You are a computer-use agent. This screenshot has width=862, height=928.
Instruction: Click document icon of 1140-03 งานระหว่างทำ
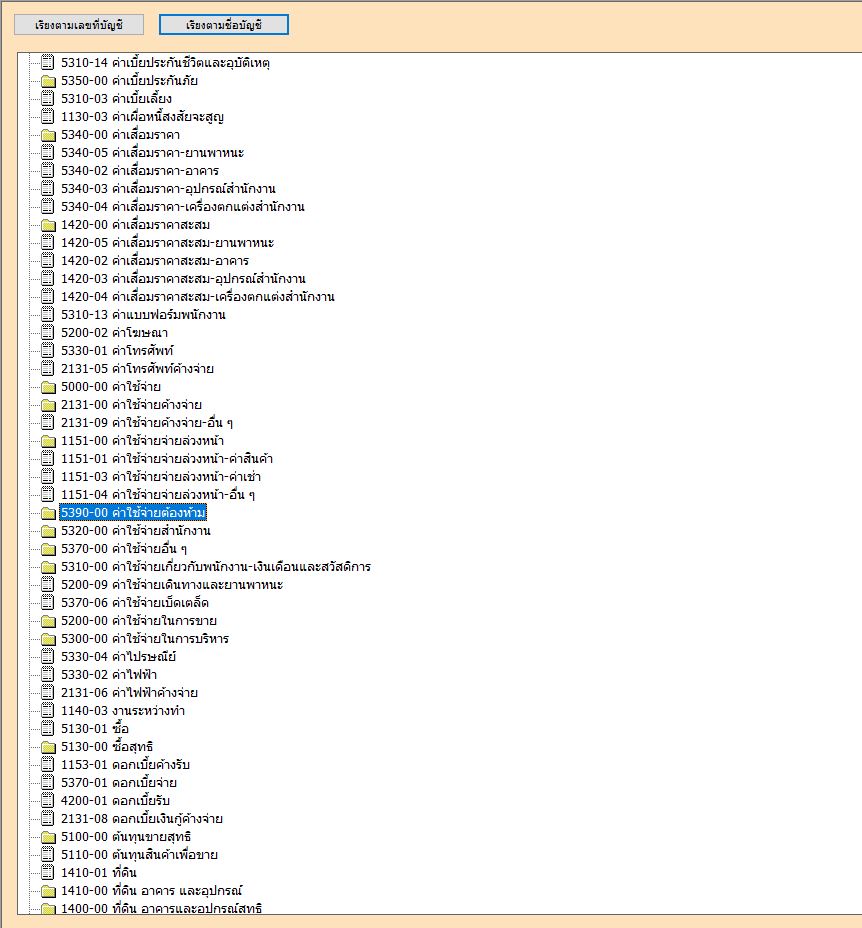[x=48, y=711]
